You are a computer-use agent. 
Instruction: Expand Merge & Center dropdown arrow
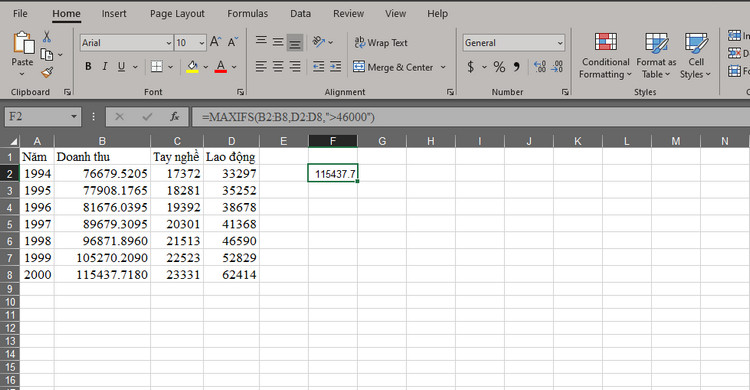[x=443, y=67]
